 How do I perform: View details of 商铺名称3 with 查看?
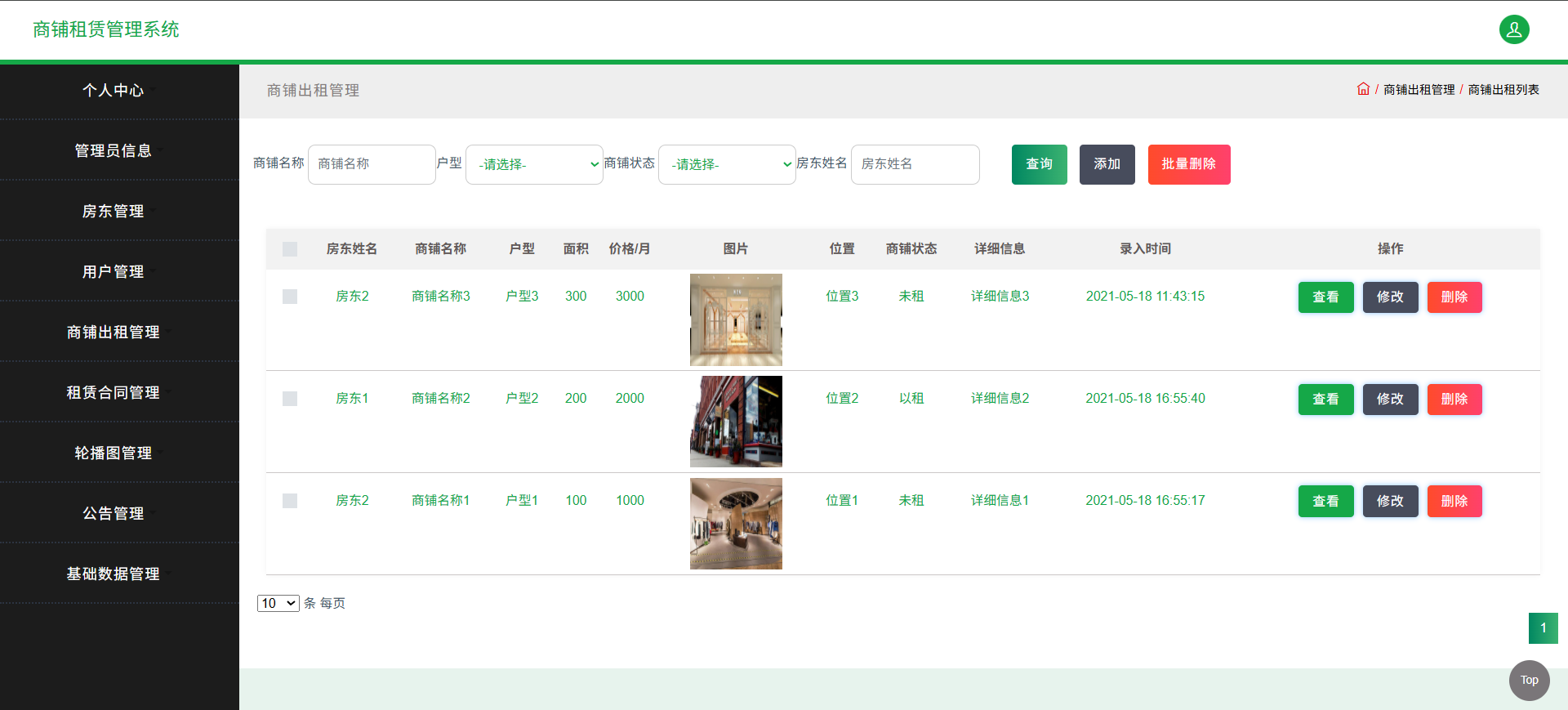(1326, 297)
